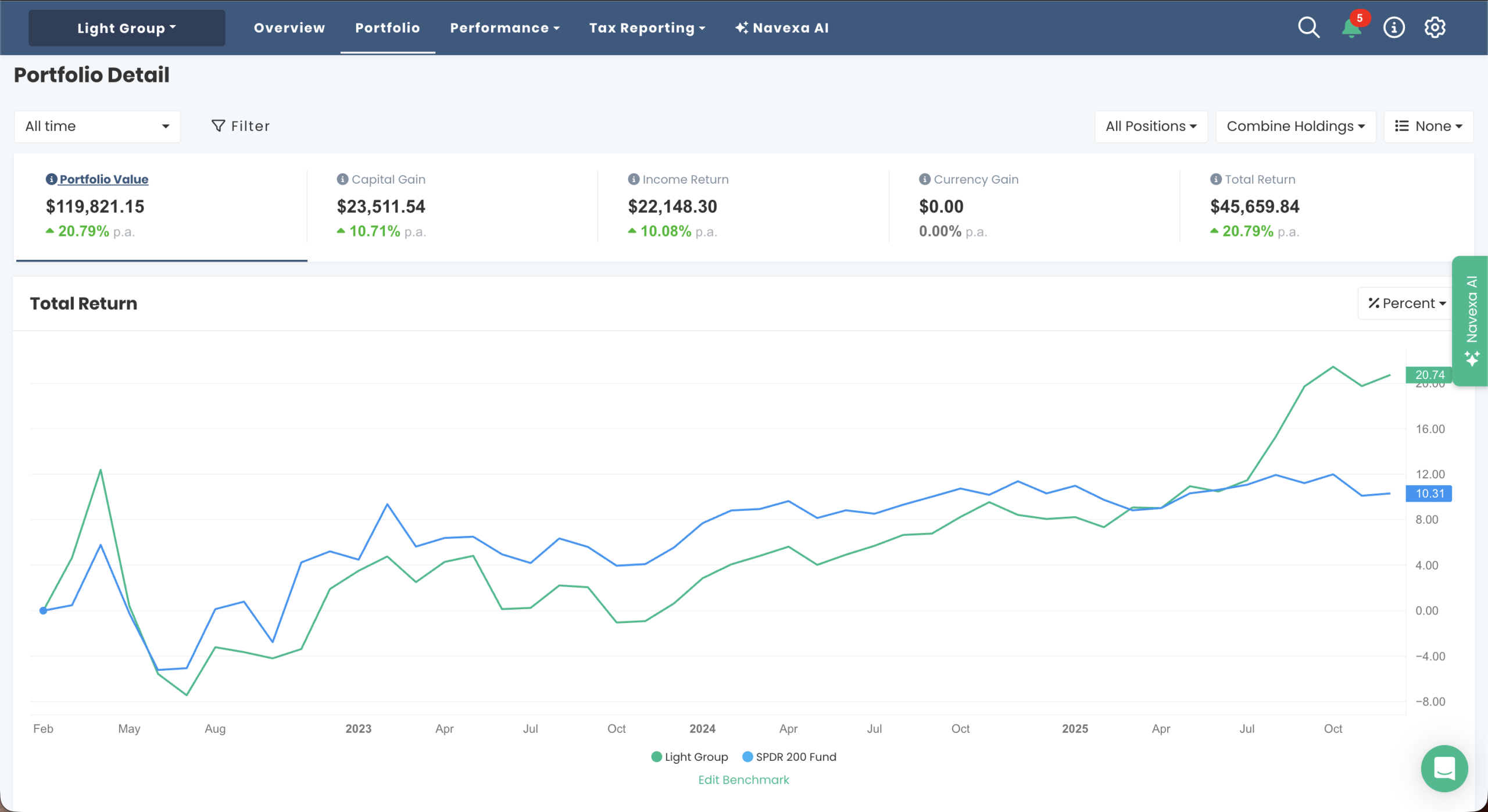The image size is (1488, 812).
Task: Click the 16.00 y-axis label
Action: tap(1430, 429)
